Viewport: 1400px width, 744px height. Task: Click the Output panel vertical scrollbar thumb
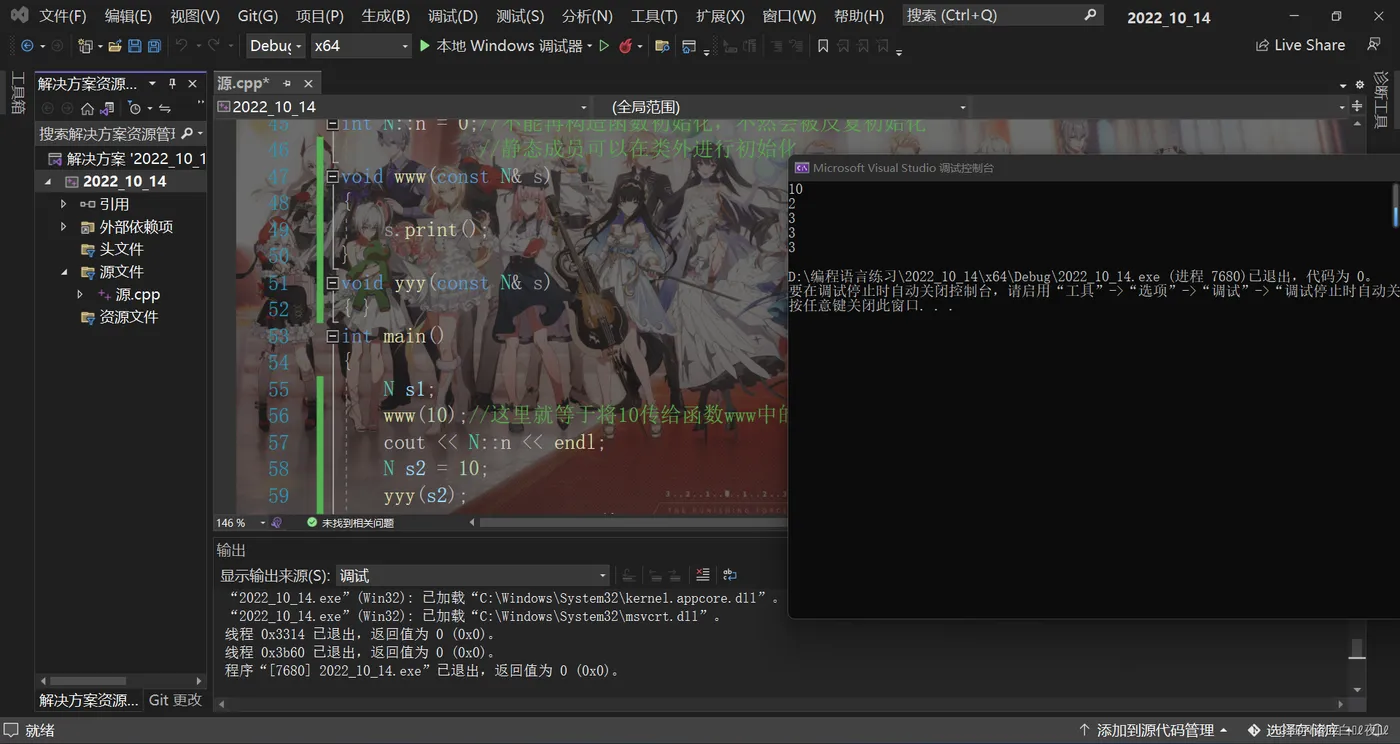1357,650
